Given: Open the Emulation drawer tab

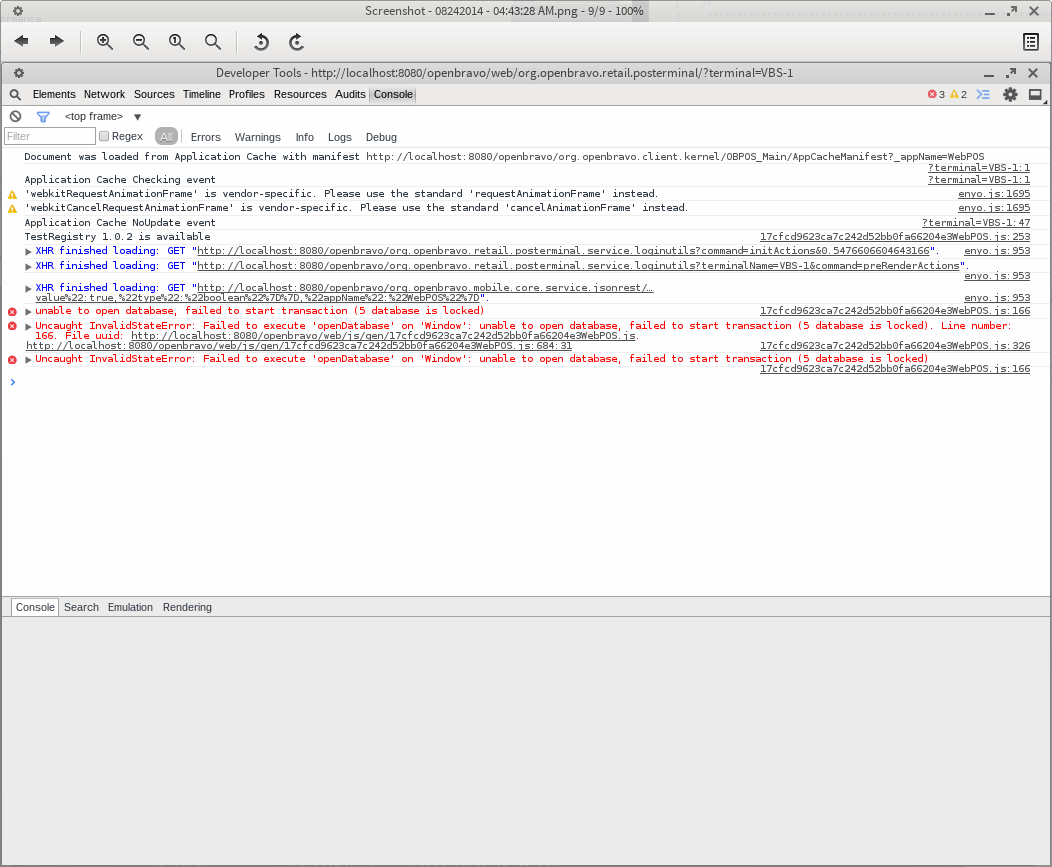Looking at the screenshot, I should [x=130, y=607].
